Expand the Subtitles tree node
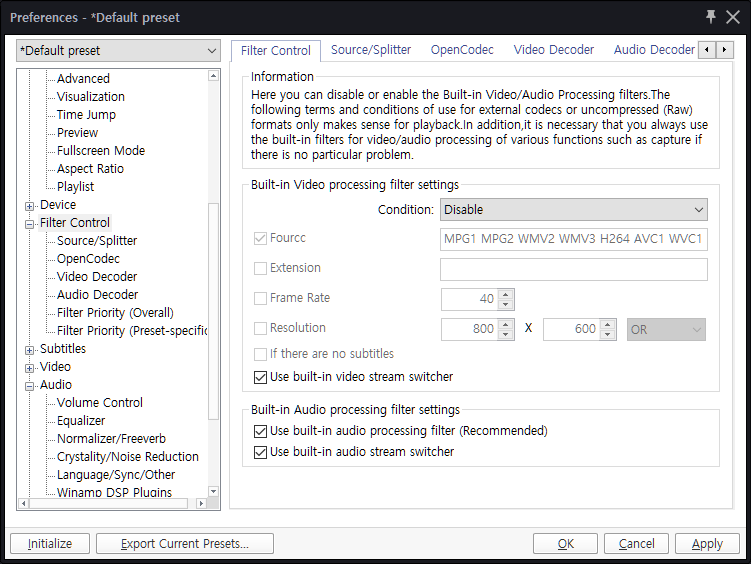Image resolution: width=751 pixels, height=564 pixels. [x=30, y=349]
